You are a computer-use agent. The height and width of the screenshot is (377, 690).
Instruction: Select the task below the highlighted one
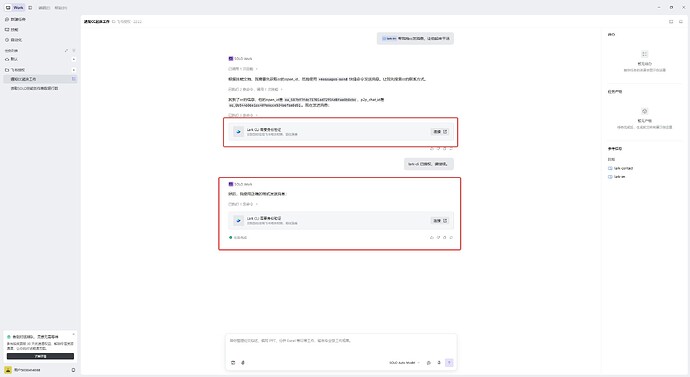coord(34,88)
